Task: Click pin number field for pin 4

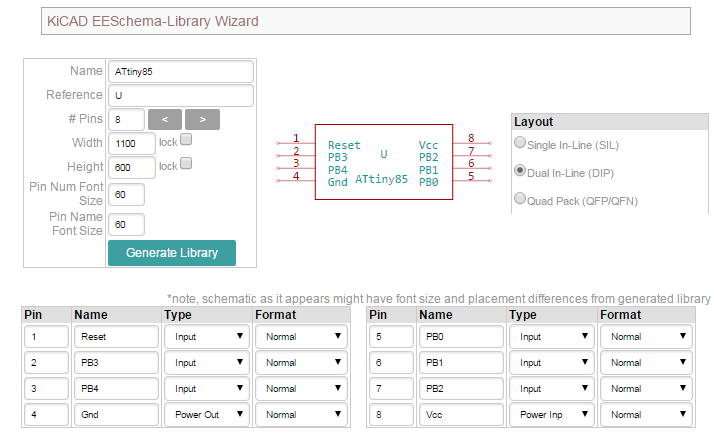Action: (46, 415)
